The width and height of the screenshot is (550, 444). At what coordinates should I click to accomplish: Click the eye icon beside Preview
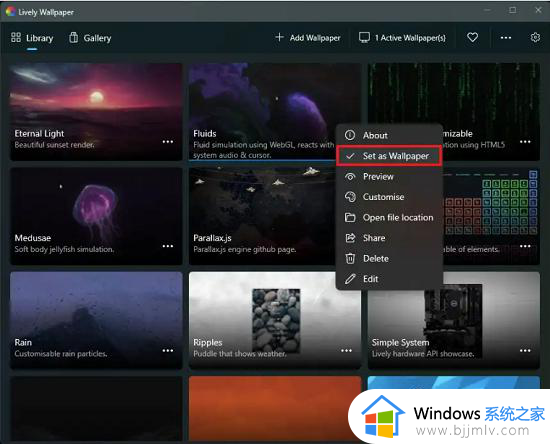pos(350,176)
